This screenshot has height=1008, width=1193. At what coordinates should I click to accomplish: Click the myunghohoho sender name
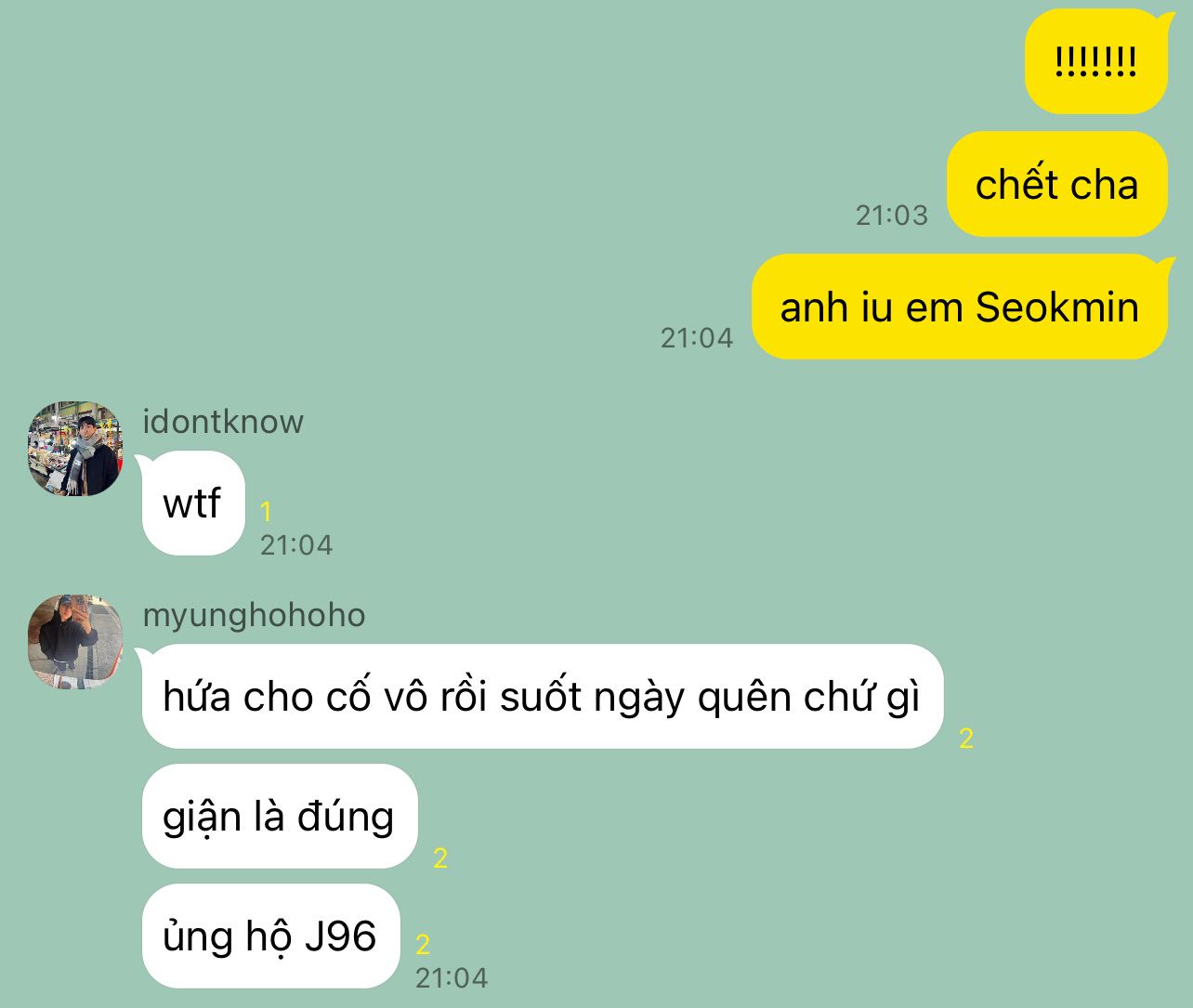tap(254, 615)
